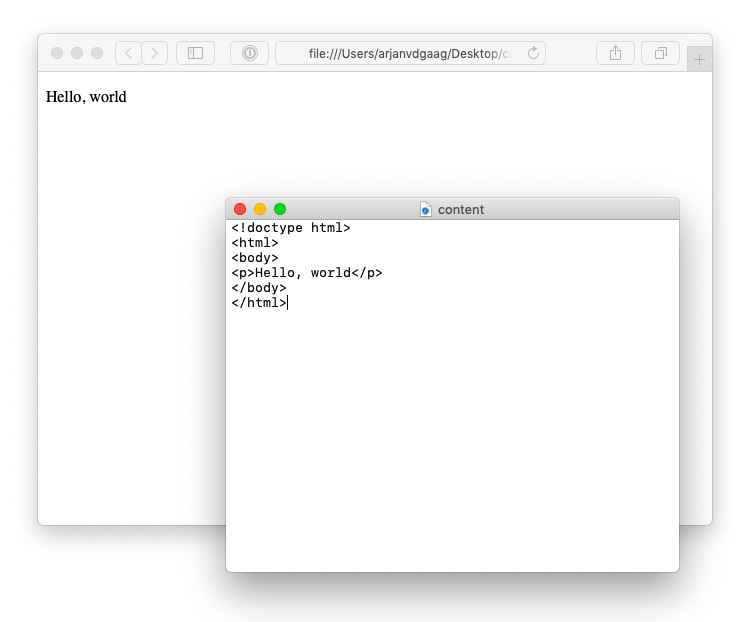Click the '<!doctype html>' line in the editor
This screenshot has height=622, width=756.
291,228
